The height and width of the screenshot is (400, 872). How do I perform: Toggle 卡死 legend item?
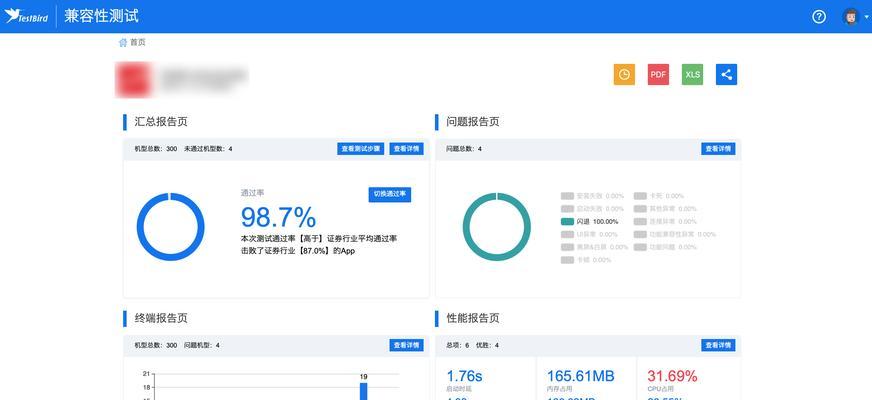click(x=659, y=196)
